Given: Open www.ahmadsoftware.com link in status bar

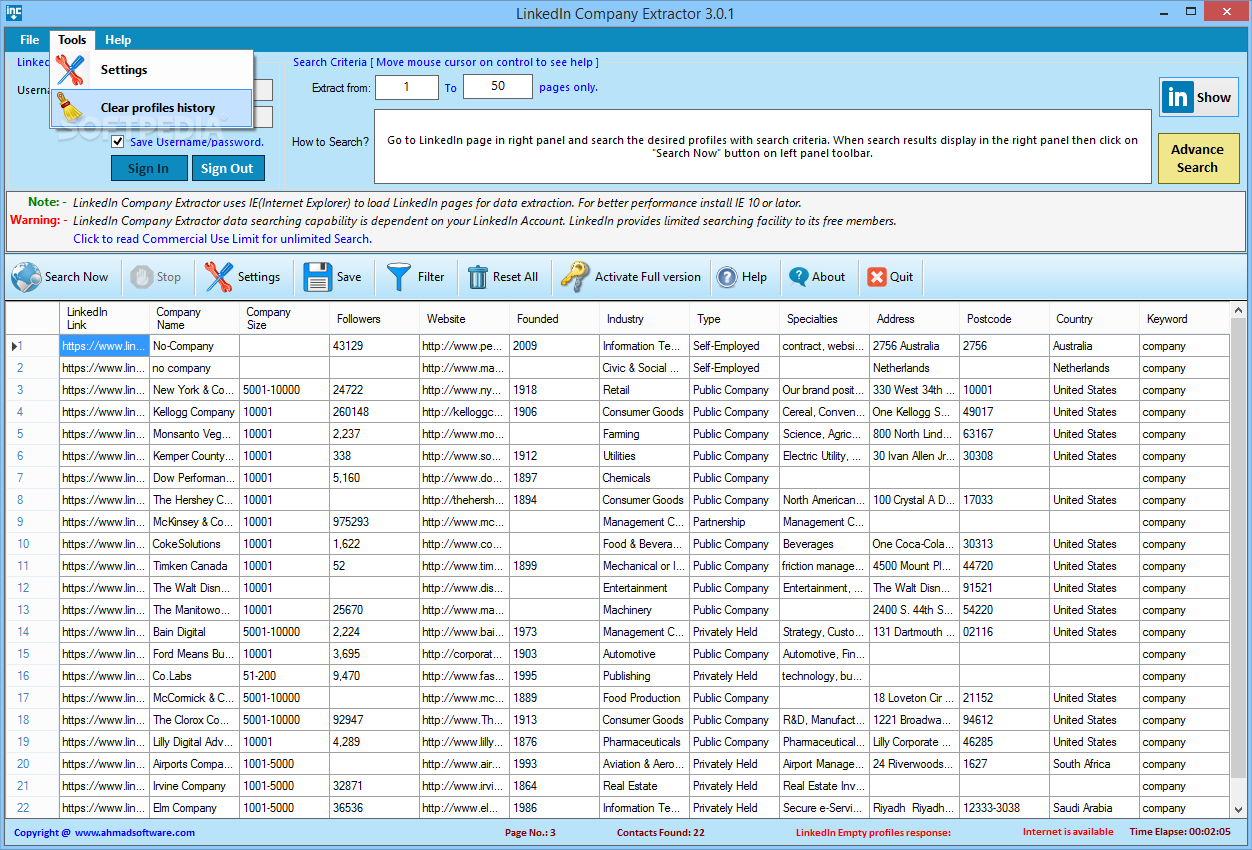Looking at the screenshot, I should (135, 832).
